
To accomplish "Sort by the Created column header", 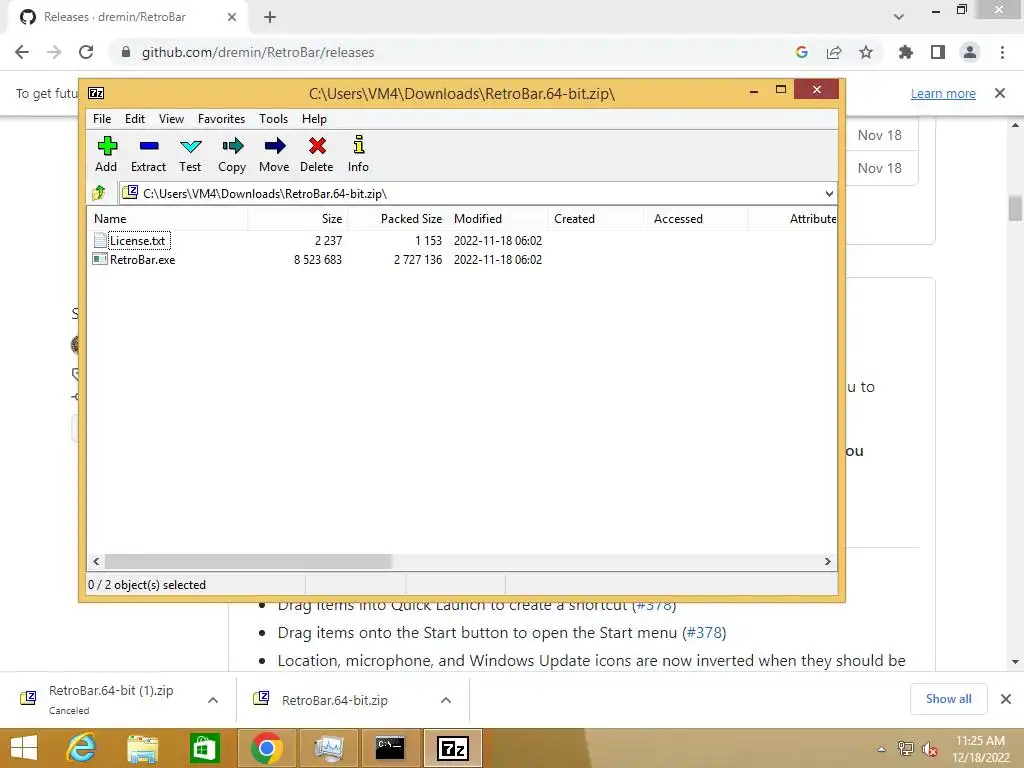I will [597, 219].
